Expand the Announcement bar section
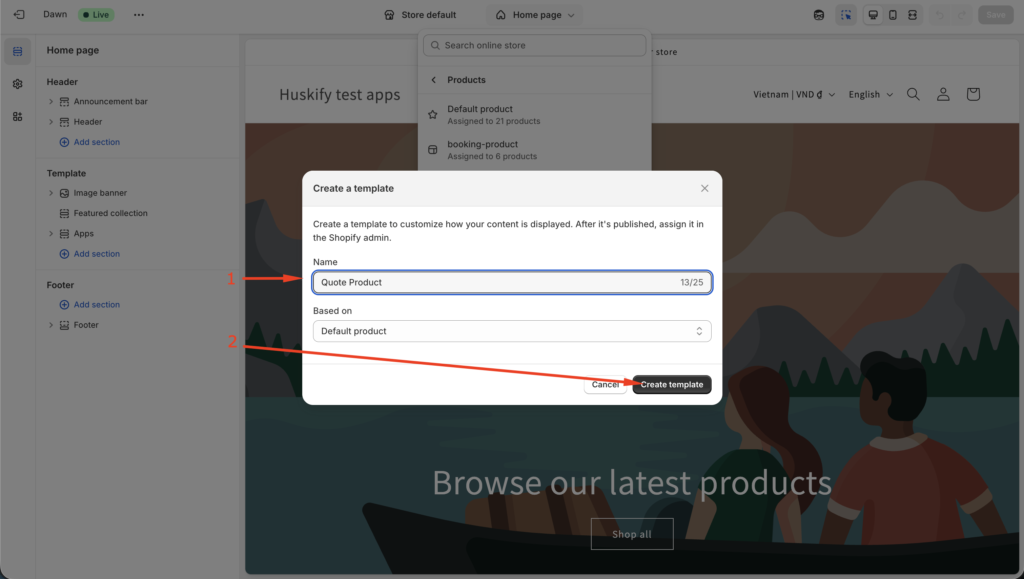Image resolution: width=1024 pixels, height=579 pixels. tap(51, 101)
